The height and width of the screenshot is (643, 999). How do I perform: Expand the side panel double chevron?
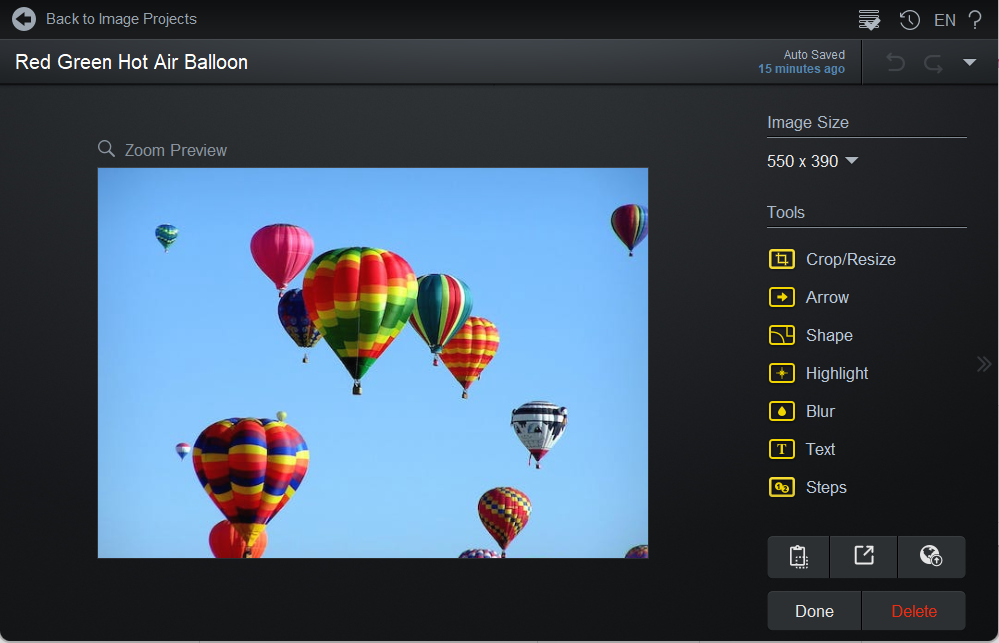pyautogui.click(x=984, y=364)
